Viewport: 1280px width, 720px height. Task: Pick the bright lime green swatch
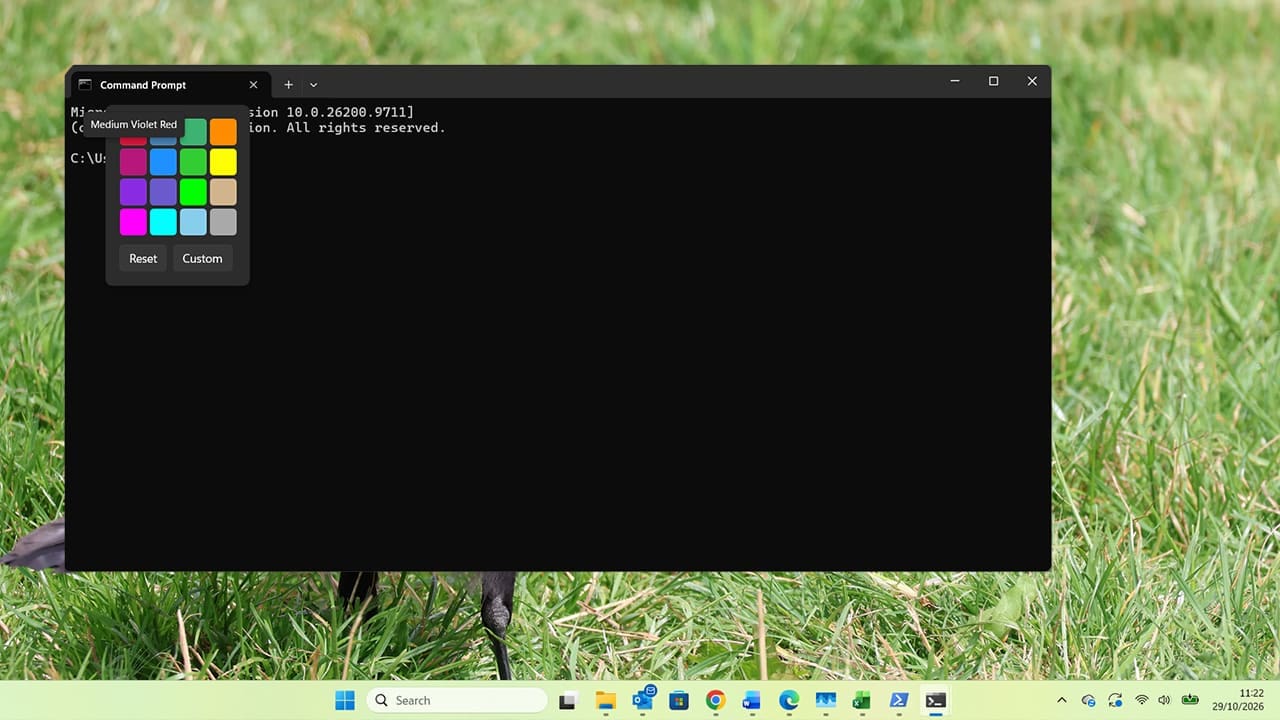[193, 192]
